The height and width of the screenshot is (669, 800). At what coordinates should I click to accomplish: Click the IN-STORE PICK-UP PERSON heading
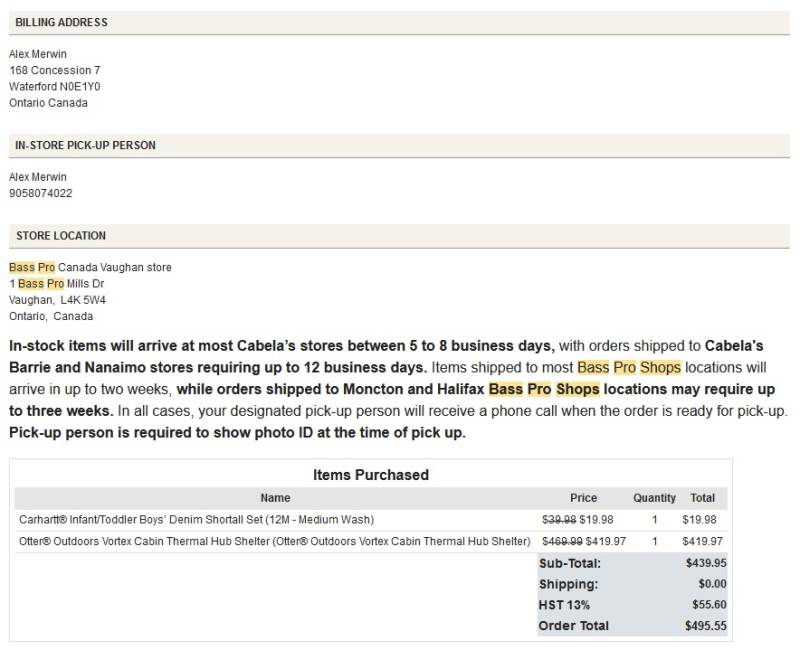(85, 145)
